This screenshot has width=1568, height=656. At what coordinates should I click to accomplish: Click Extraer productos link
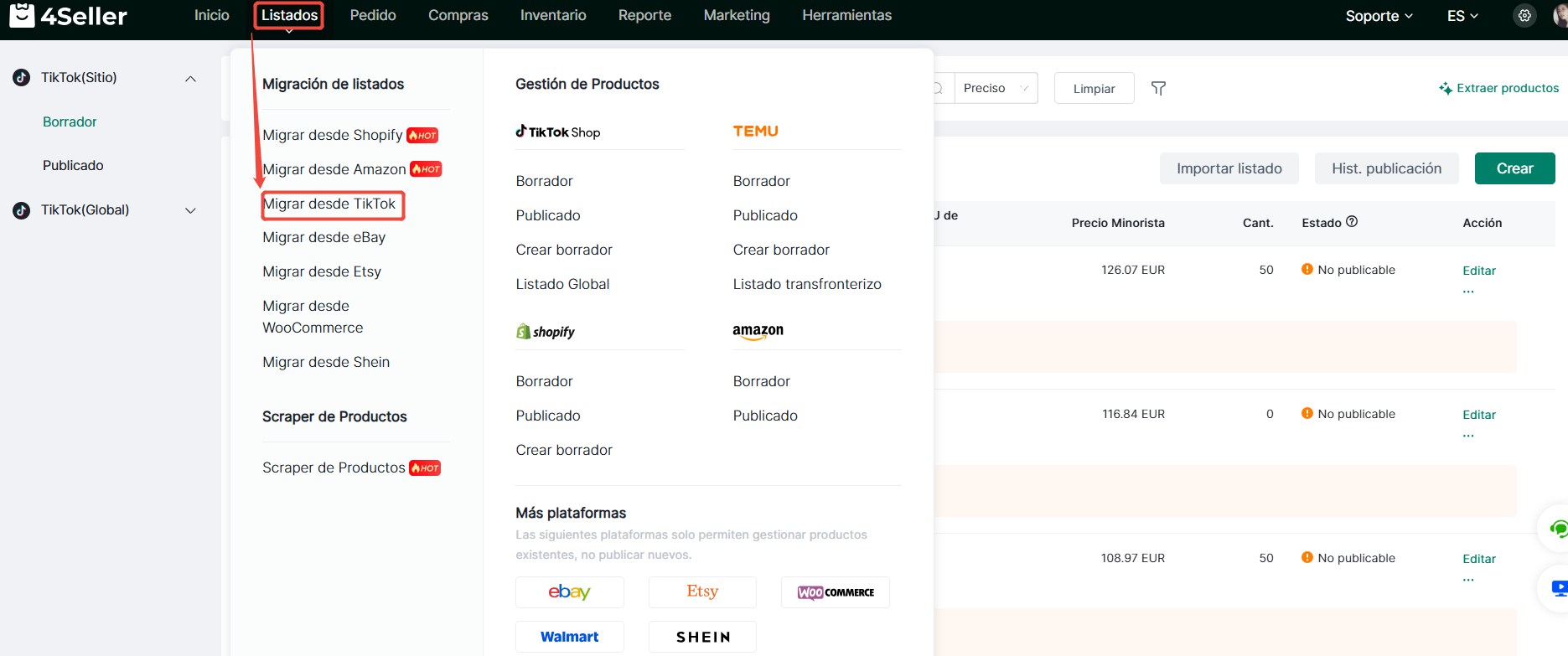click(x=1499, y=88)
